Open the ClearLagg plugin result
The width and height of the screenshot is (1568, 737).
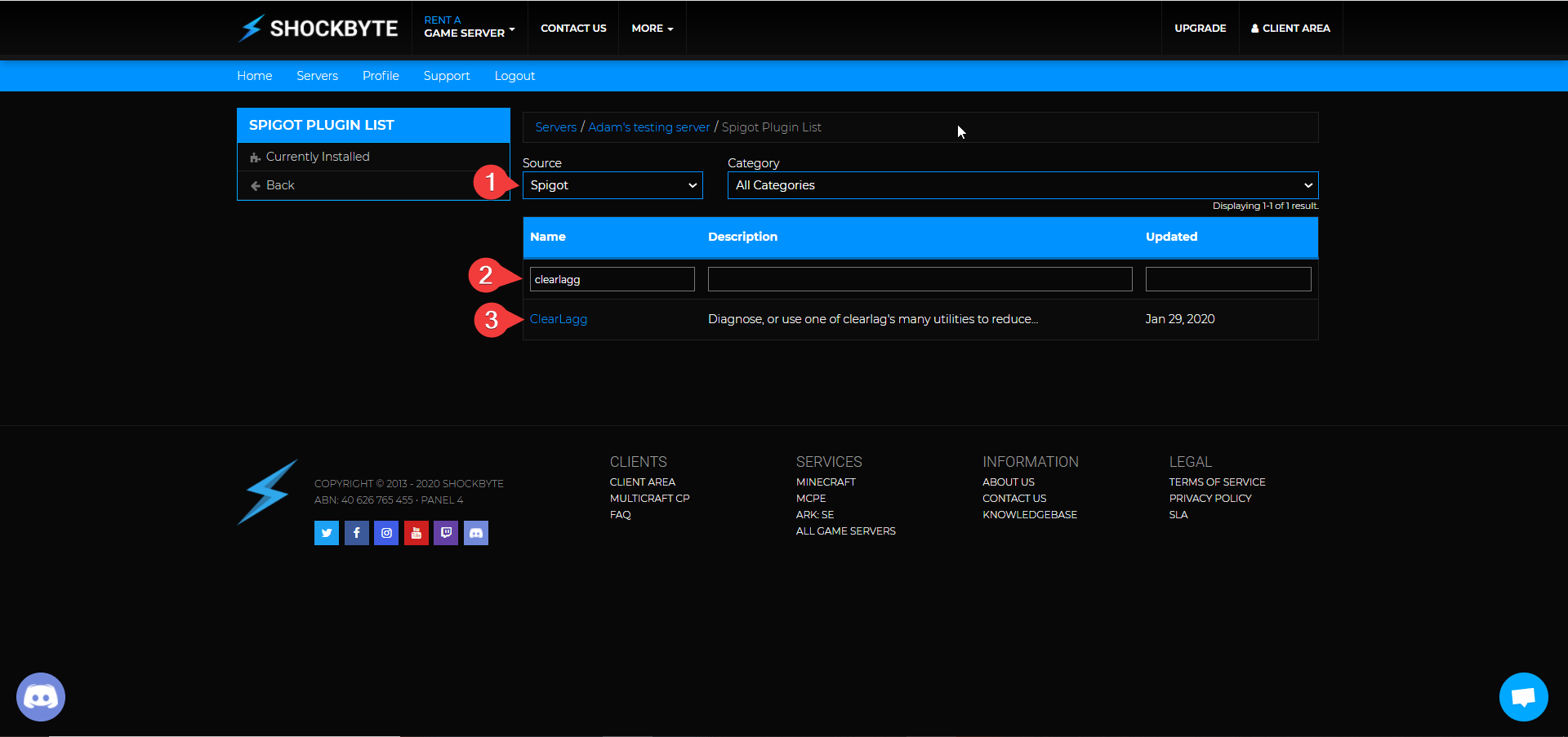click(x=559, y=319)
